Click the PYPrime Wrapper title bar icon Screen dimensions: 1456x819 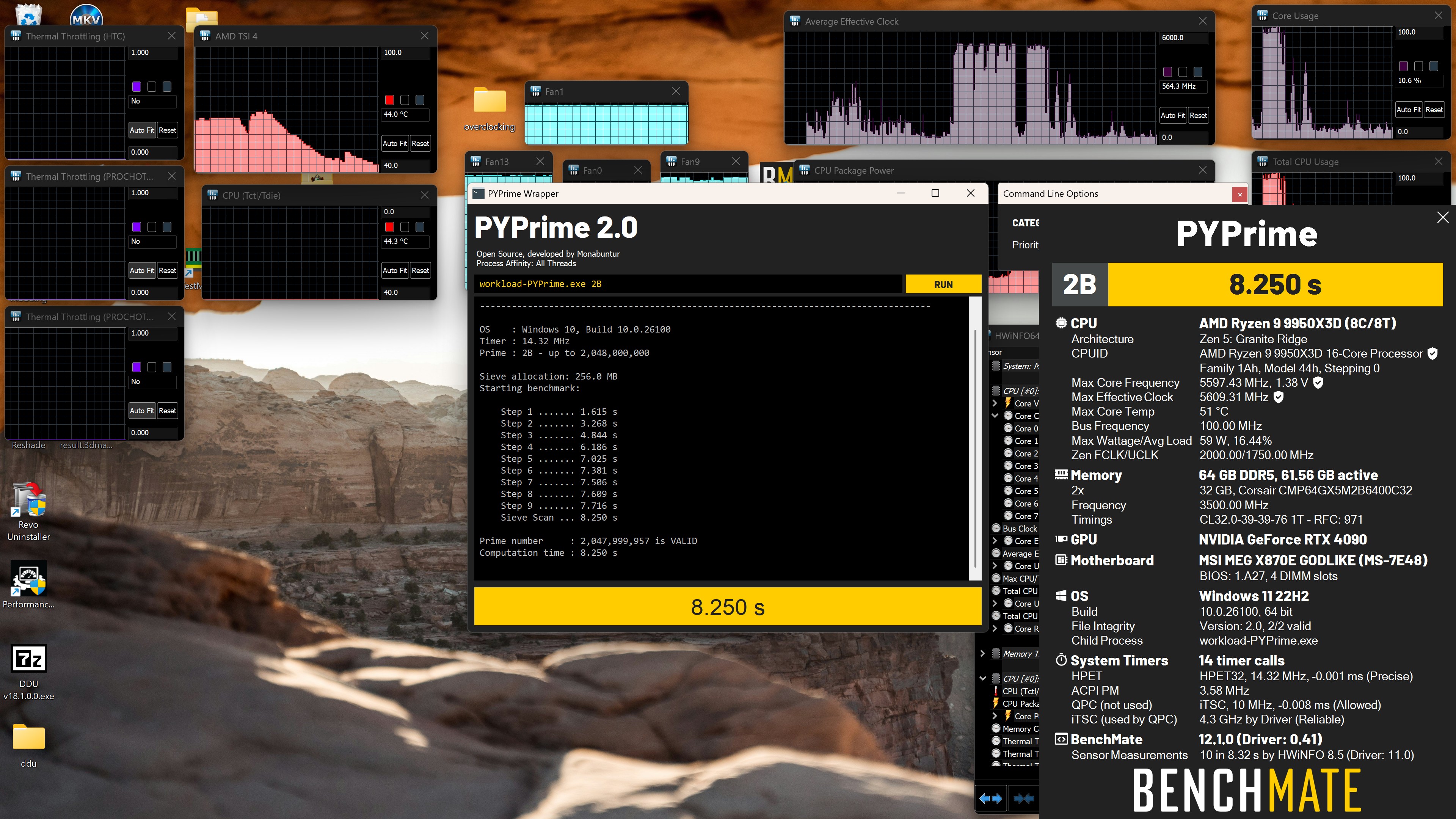click(x=479, y=194)
